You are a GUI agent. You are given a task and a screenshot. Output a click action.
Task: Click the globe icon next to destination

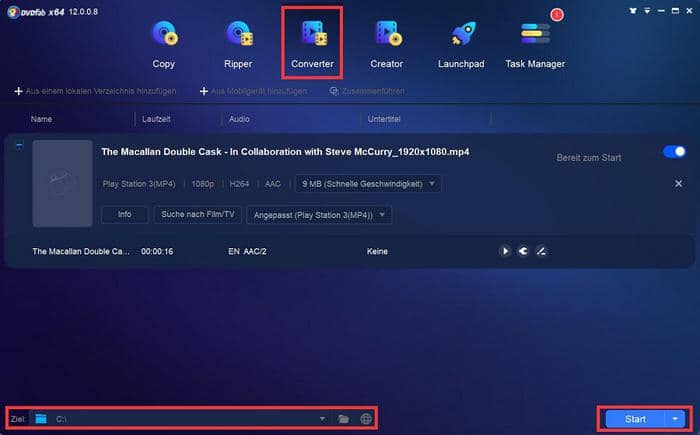pyautogui.click(x=366, y=419)
